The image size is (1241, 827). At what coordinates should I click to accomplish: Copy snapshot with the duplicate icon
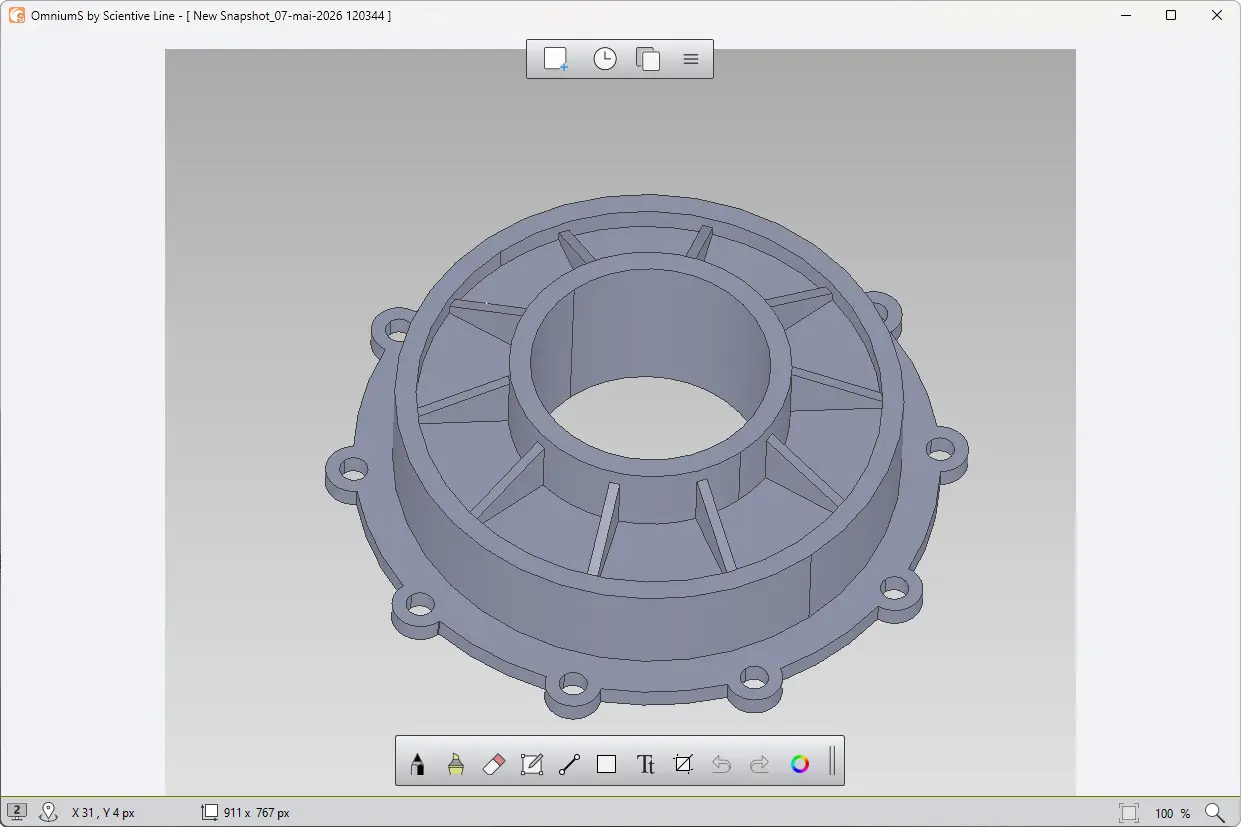pyautogui.click(x=648, y=59)
